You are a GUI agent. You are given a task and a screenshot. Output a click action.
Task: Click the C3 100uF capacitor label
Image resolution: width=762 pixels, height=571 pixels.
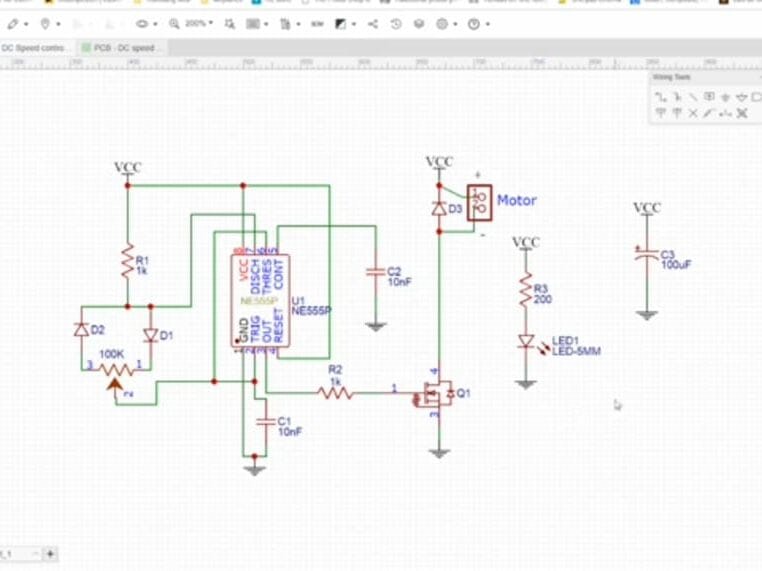(x=675, y=260)
